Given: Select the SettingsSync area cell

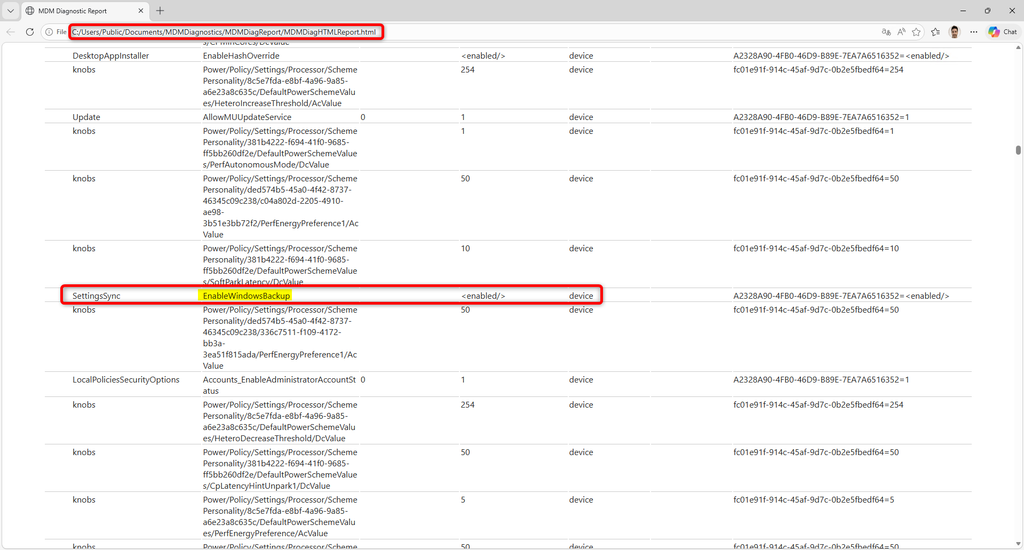Looking at the screenshot, I should pos(96,296).
